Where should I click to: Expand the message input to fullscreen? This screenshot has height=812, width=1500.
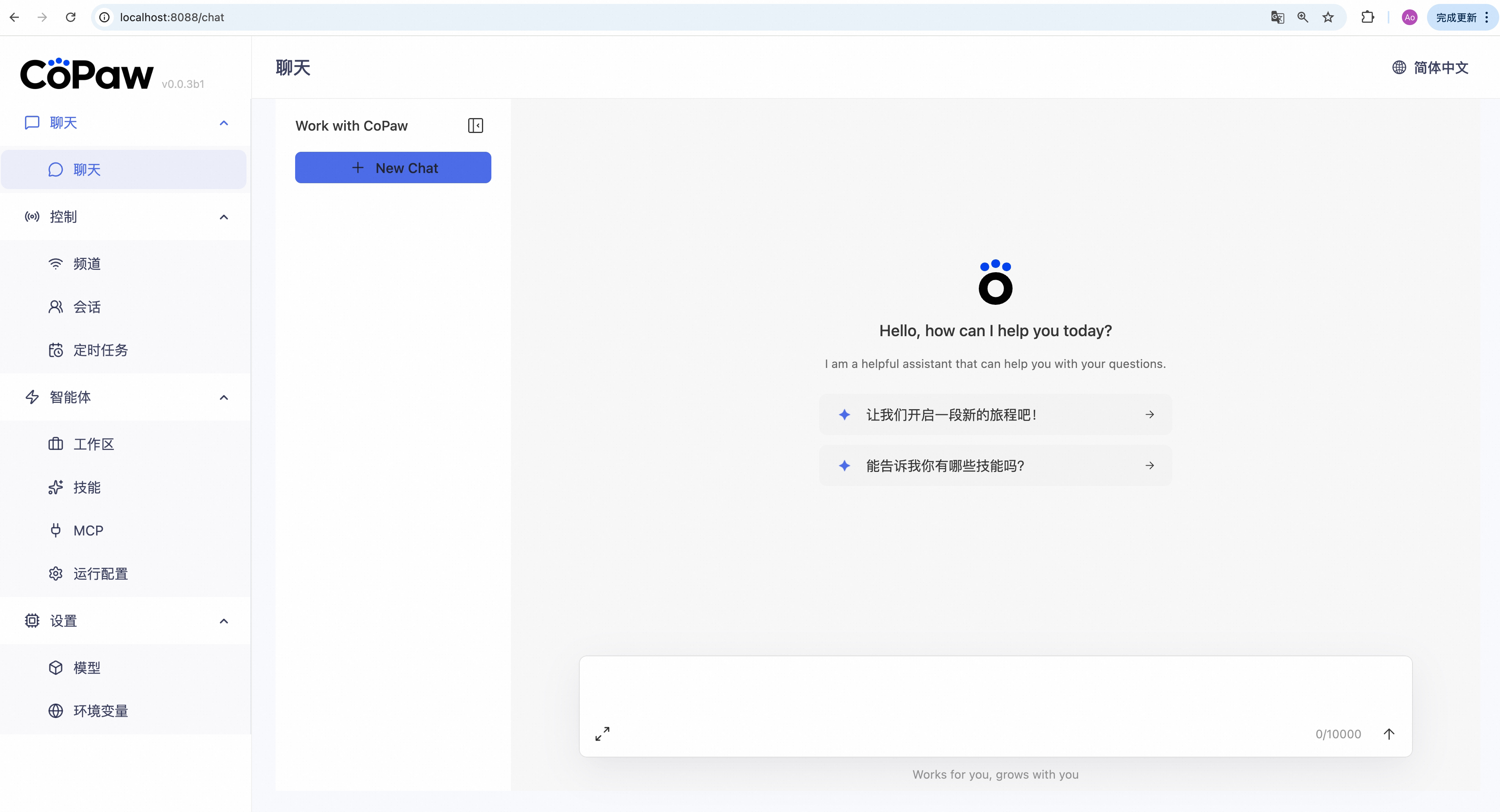[x=602, y=734]
